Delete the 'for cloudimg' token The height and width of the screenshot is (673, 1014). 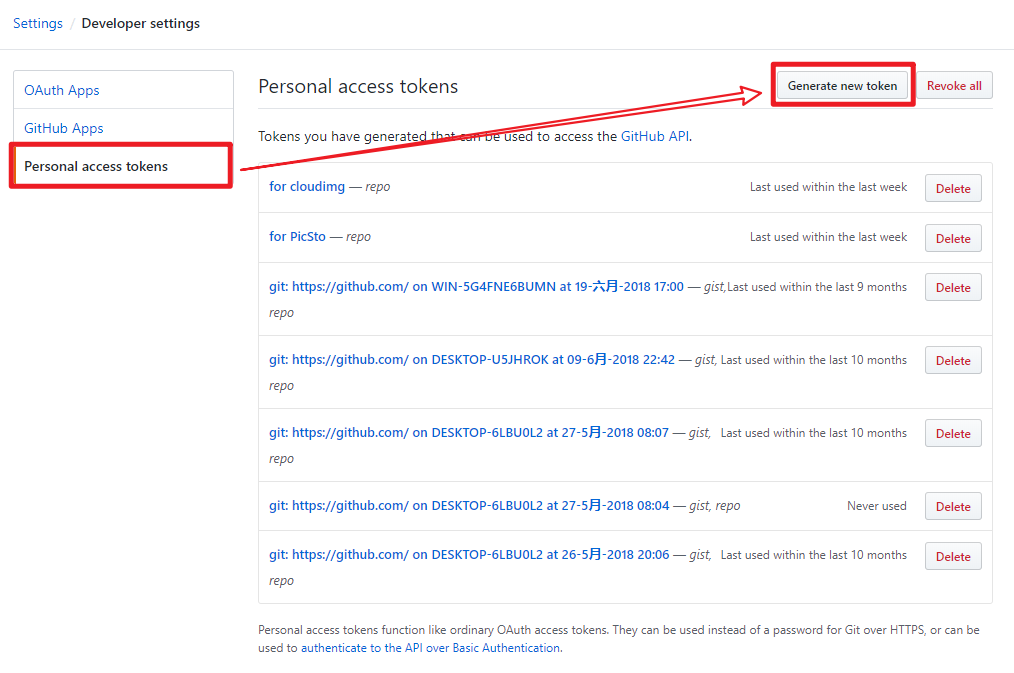click(953, 188)
